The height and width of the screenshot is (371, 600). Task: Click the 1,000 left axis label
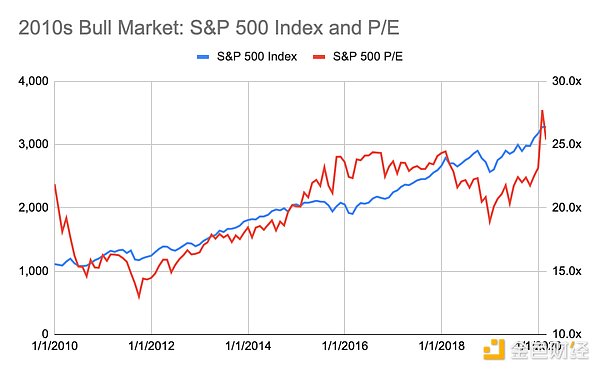point(34,271)
